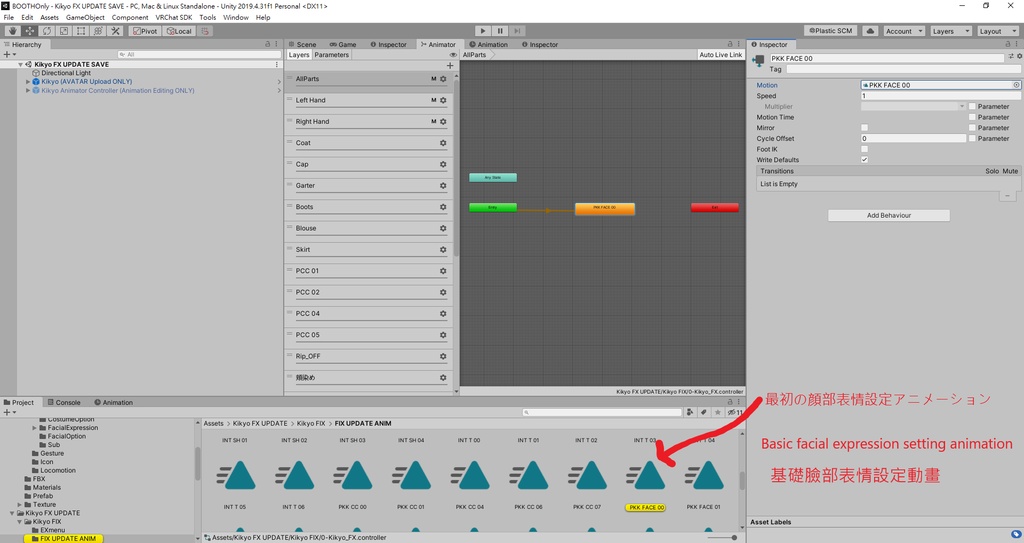The height and width of the screenshot is (543, 1024).
Task: Expand Kikyo Animator Controller object
Action: point(28,90)
